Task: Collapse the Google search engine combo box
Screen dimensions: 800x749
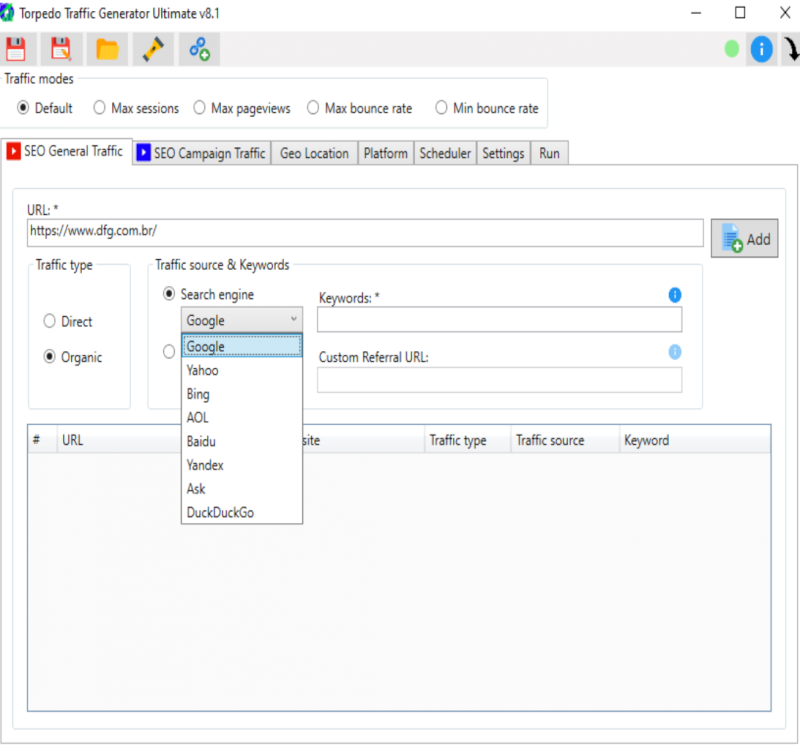Action: pos(241,320)
